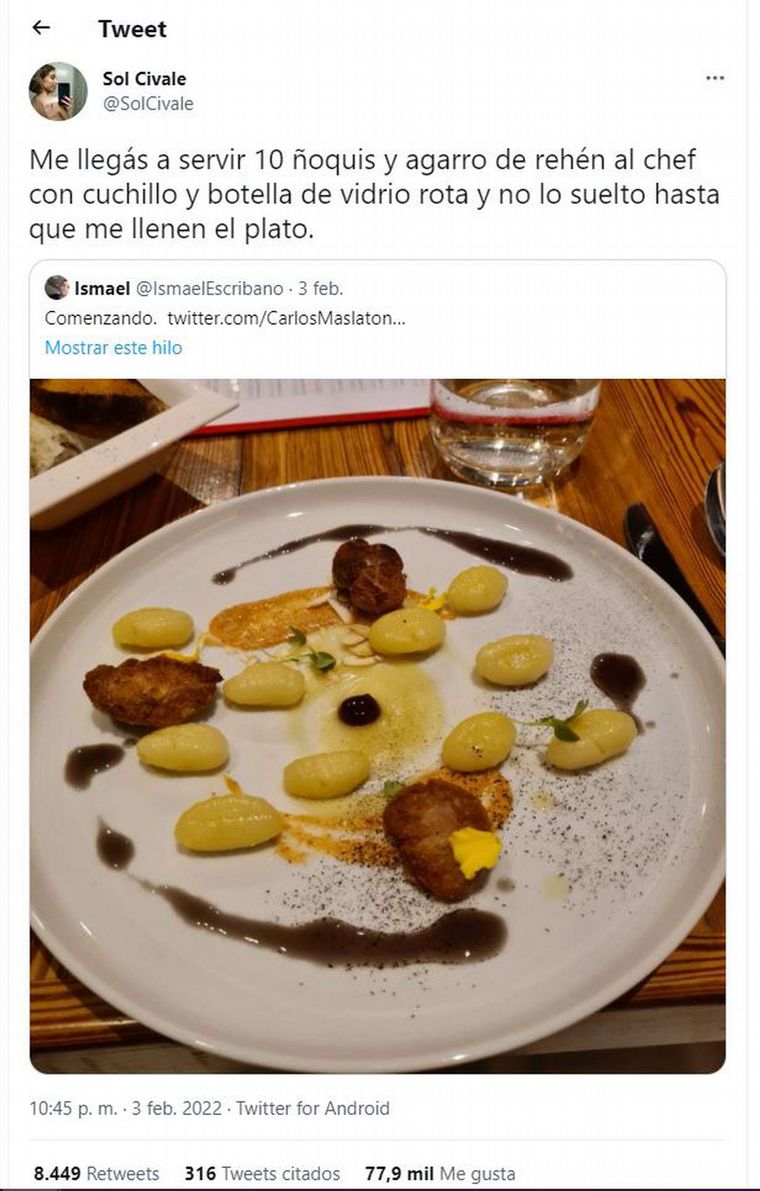Viewport: 760px width, 1191px height.
Task: Click the 'Tweet' header title
Action: (132, 29)
